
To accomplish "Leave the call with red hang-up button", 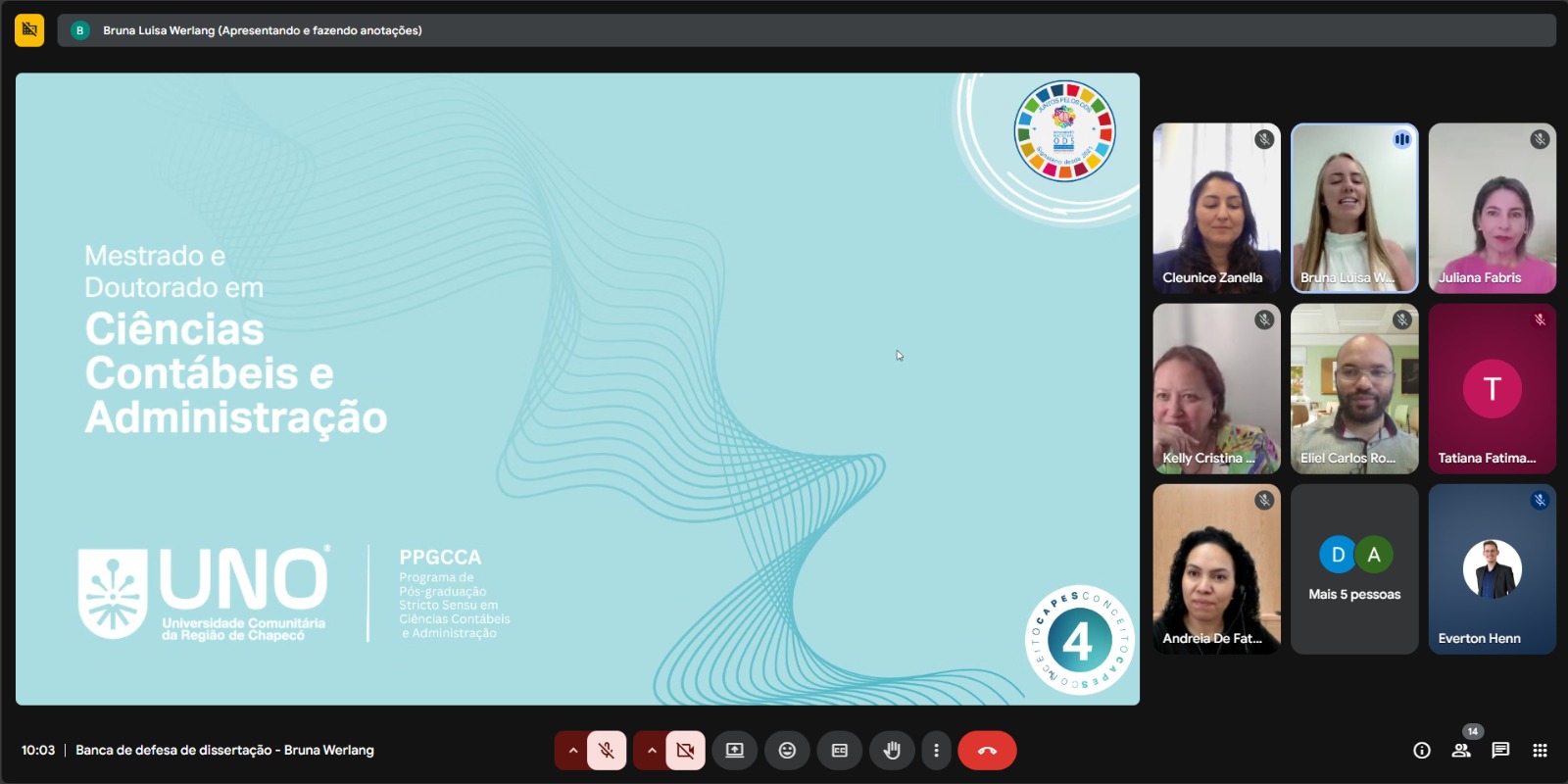I will point(987,751).
